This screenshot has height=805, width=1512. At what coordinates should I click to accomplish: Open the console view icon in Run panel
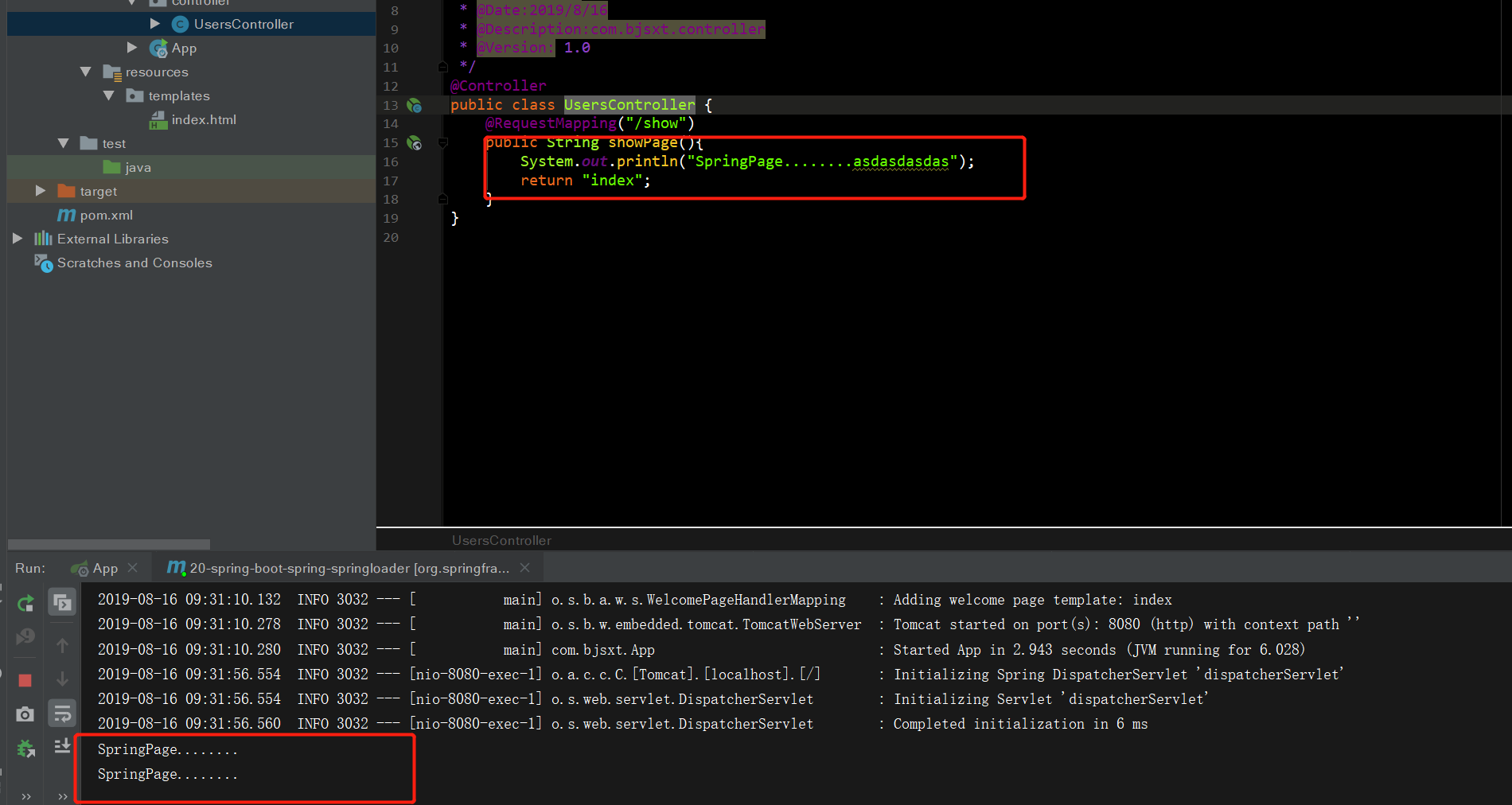pos(62,603)
